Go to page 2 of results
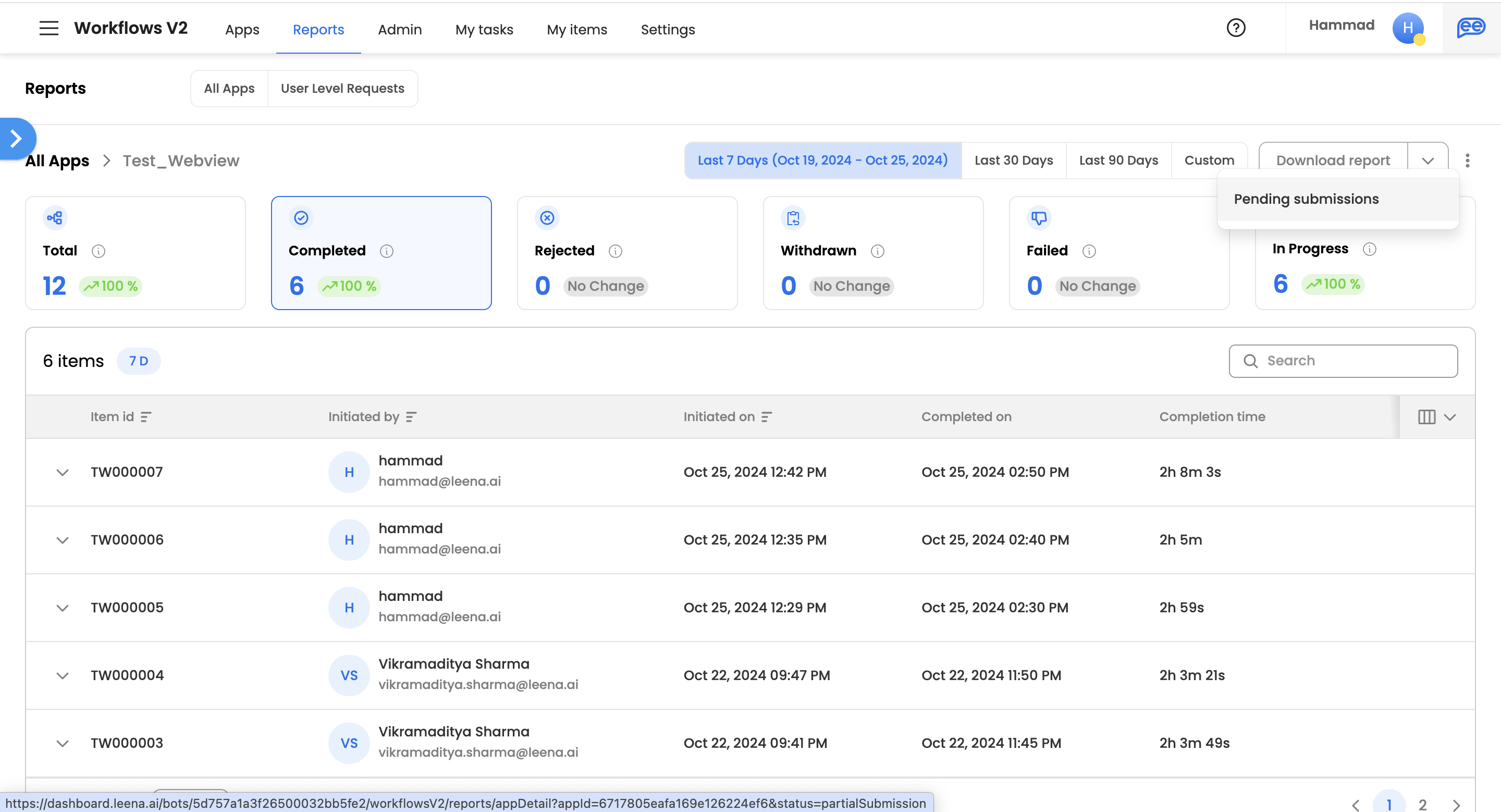This screenshot has width=1501, height=812. pyautogui.click(x=1422, y=804)
